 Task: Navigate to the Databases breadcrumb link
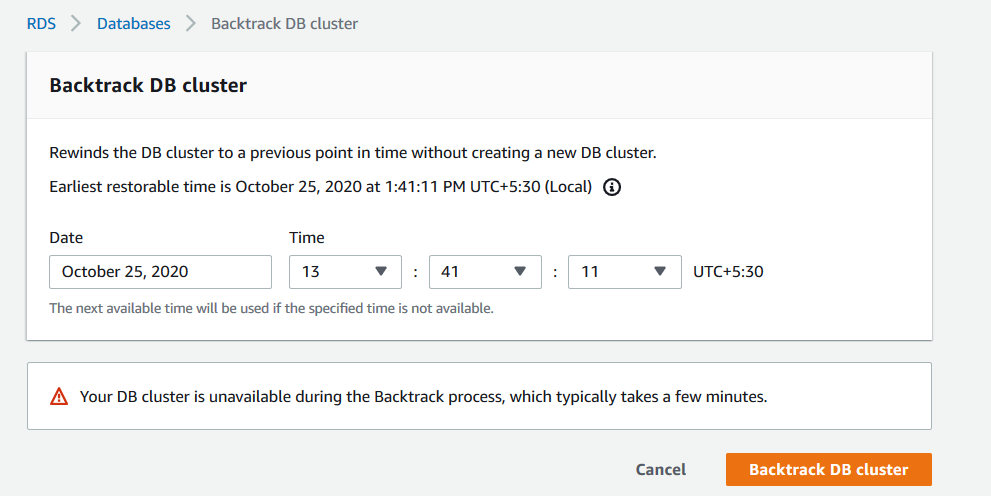coord(133,23)
